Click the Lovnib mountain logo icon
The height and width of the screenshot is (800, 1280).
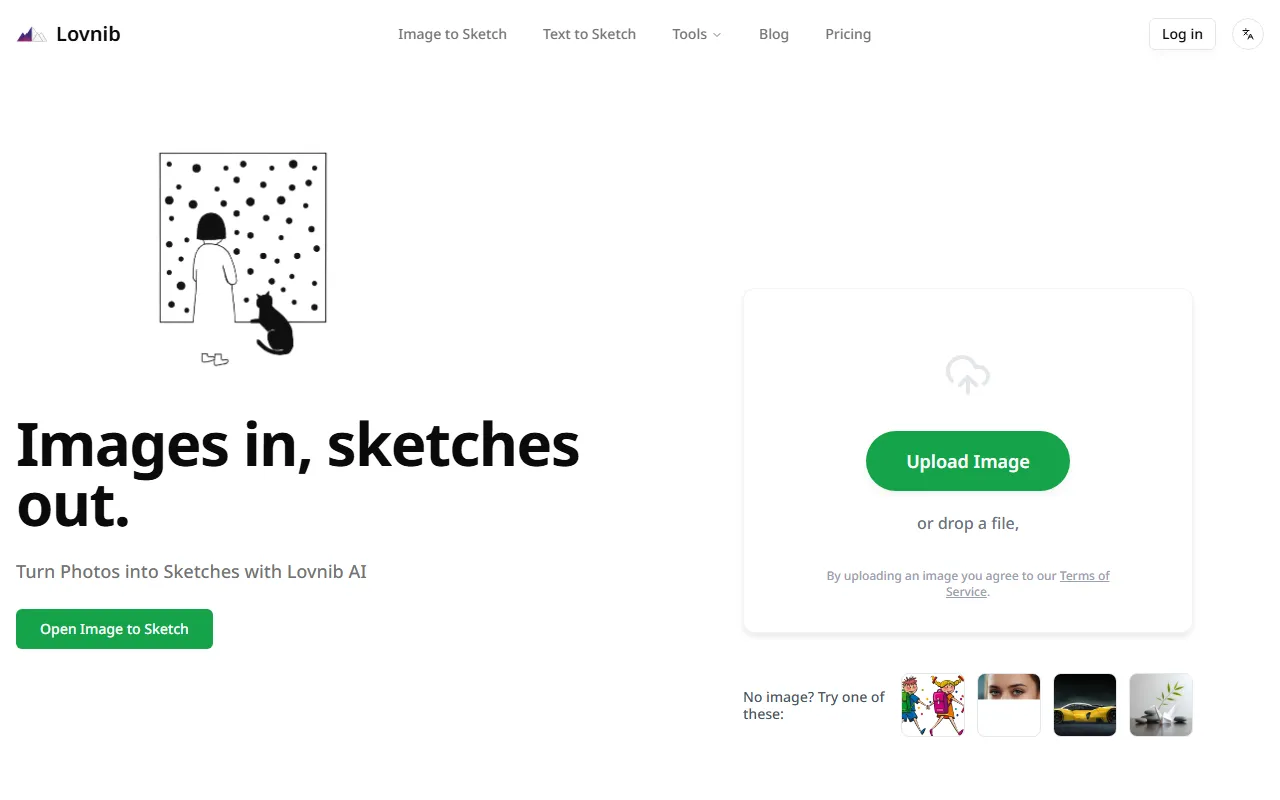(32, 35)
